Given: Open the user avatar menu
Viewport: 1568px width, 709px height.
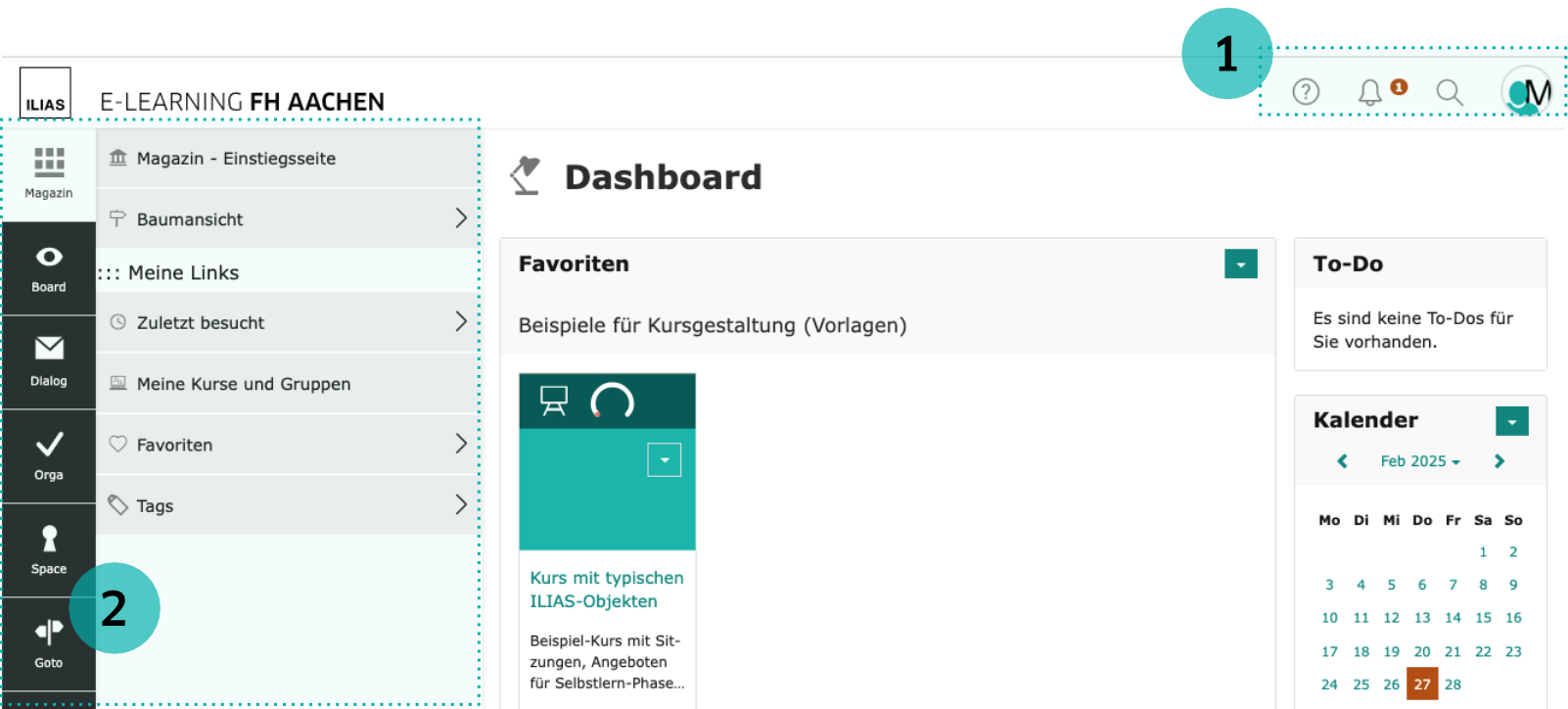Looking at the screenshot, I should click(x=1526, y=92).
